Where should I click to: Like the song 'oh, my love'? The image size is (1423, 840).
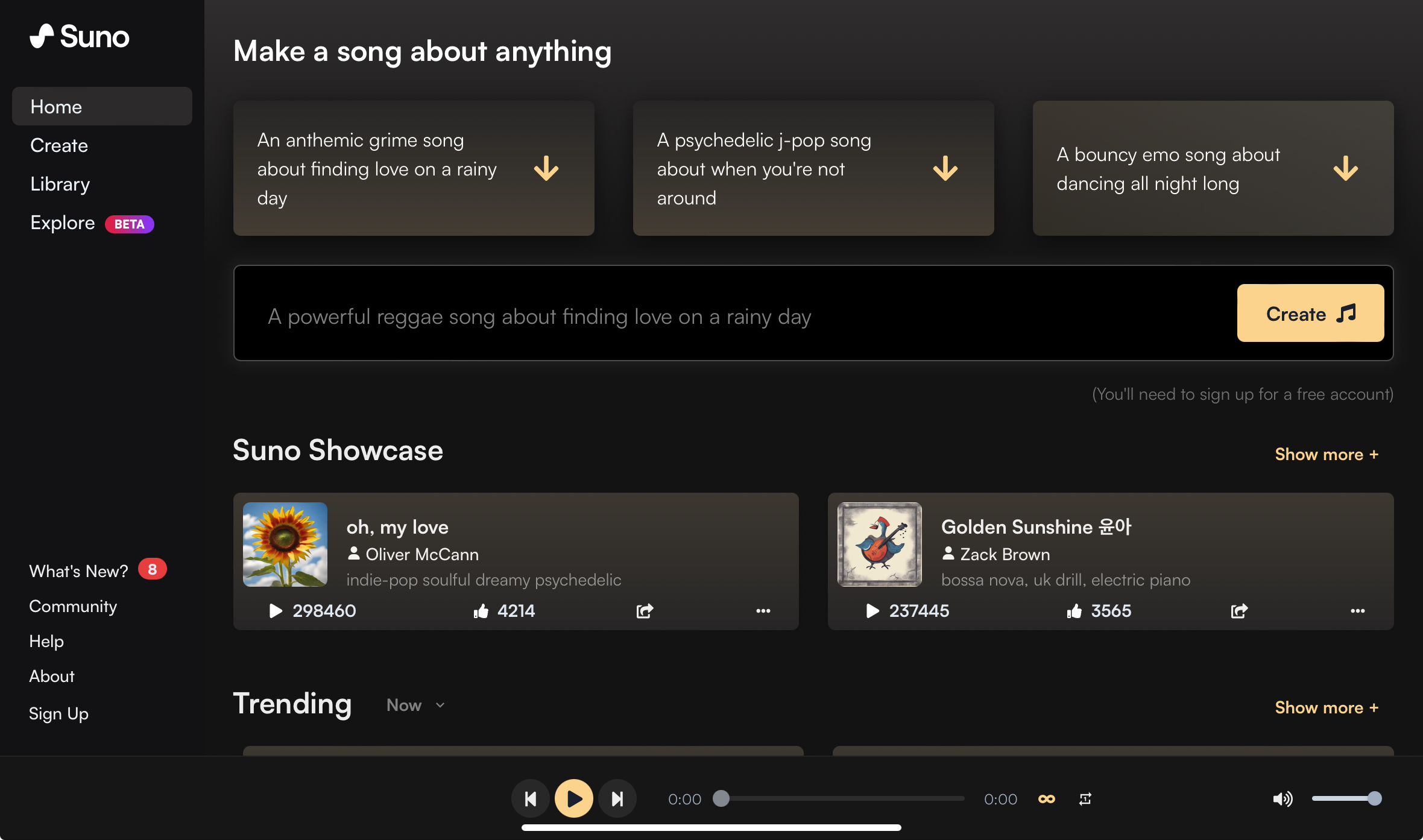[x=481, y=611]
